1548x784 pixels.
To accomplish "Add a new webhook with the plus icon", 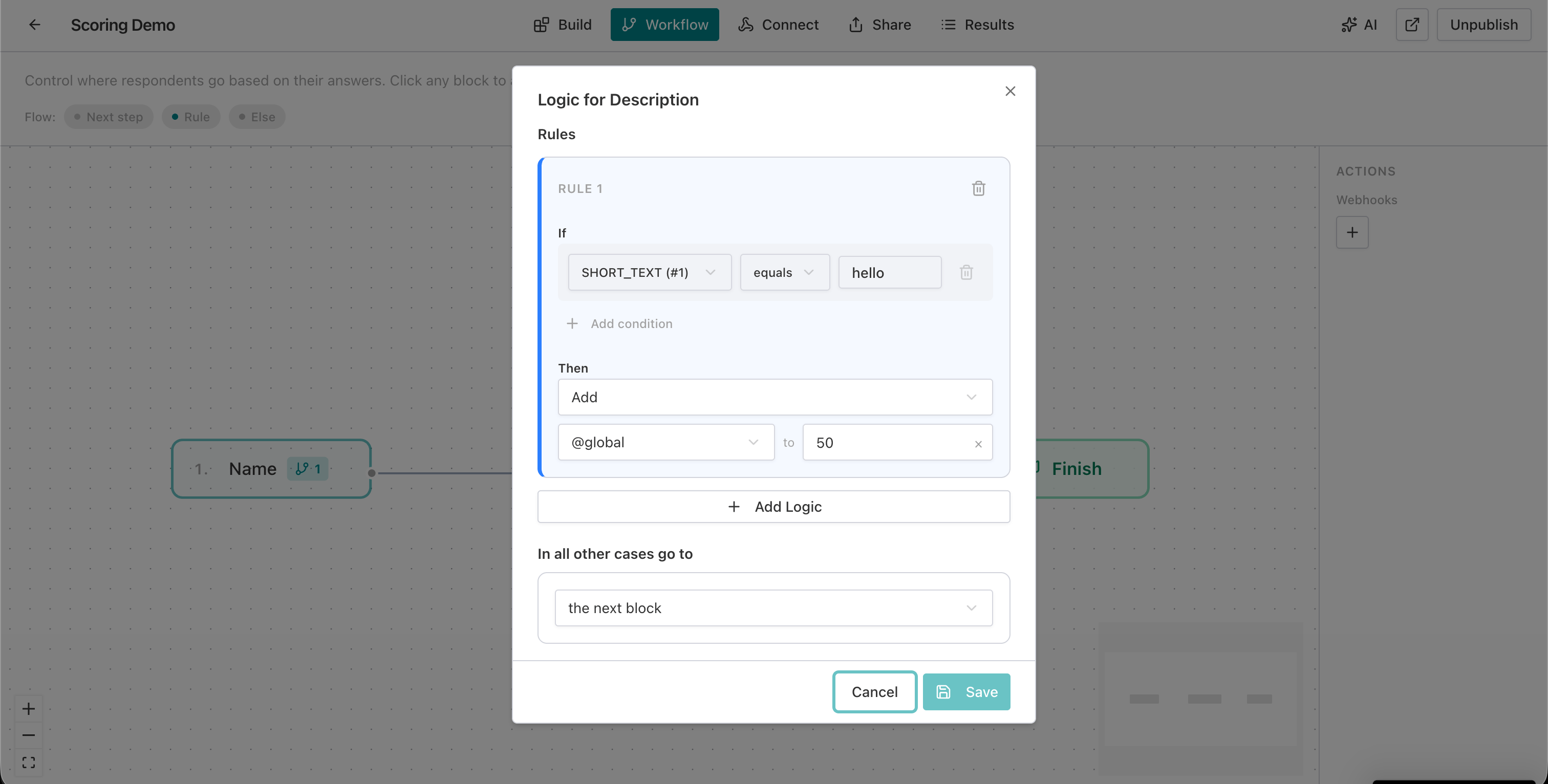I will pos(1352,232).
